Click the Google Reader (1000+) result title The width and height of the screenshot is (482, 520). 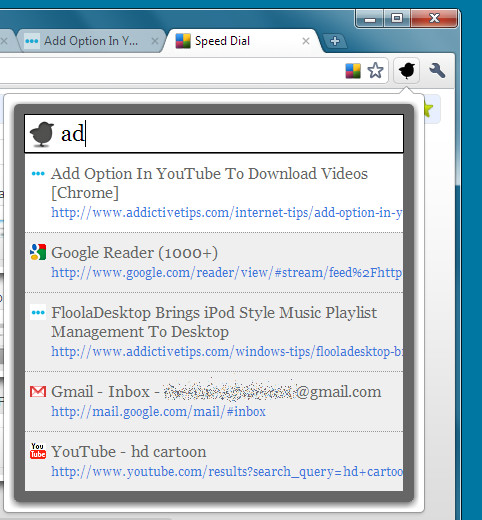pyautogui.click(x=134, y=253)
